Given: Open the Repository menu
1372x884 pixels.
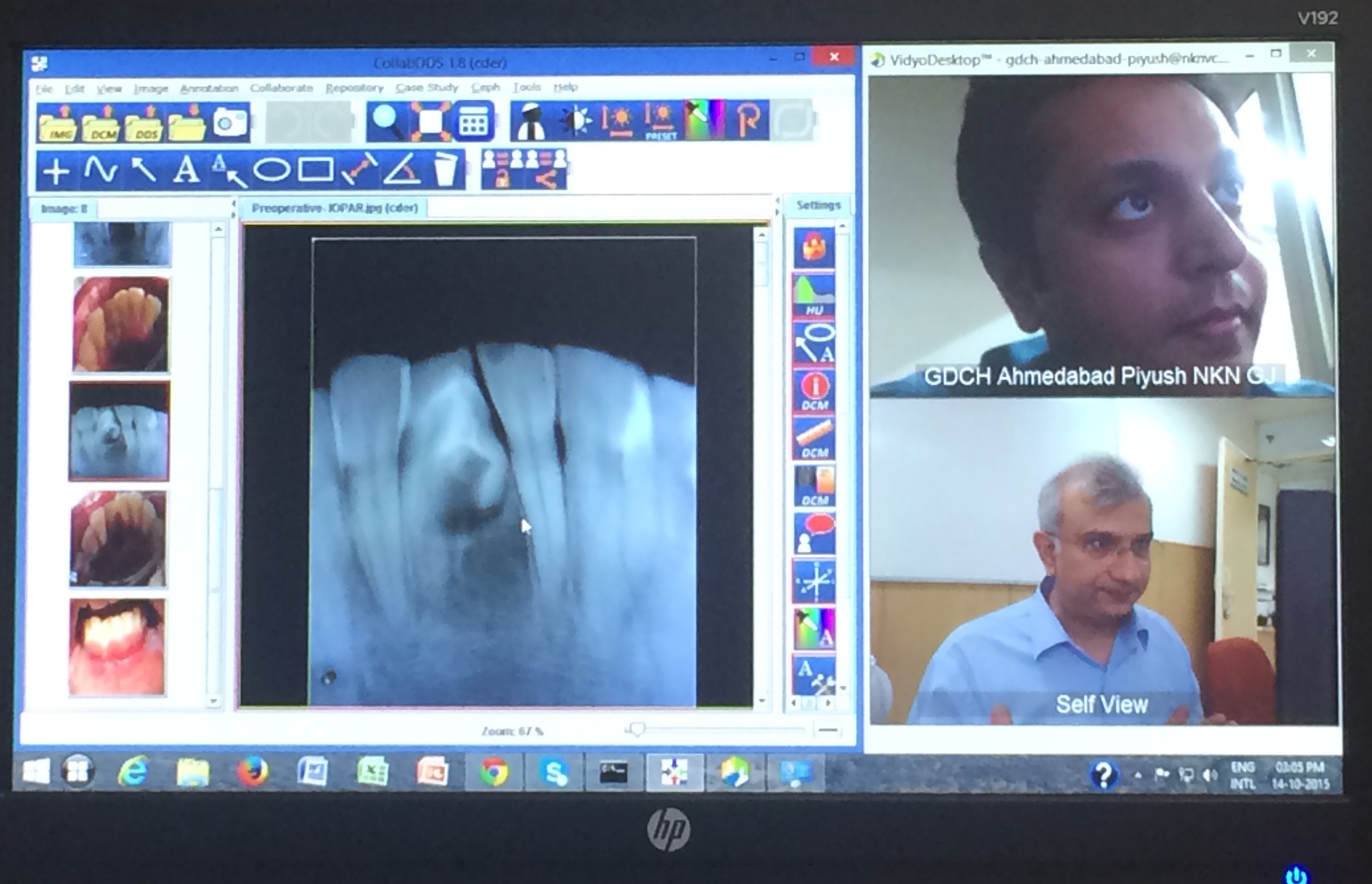Looking at the screenshot, I should [354, 88].
